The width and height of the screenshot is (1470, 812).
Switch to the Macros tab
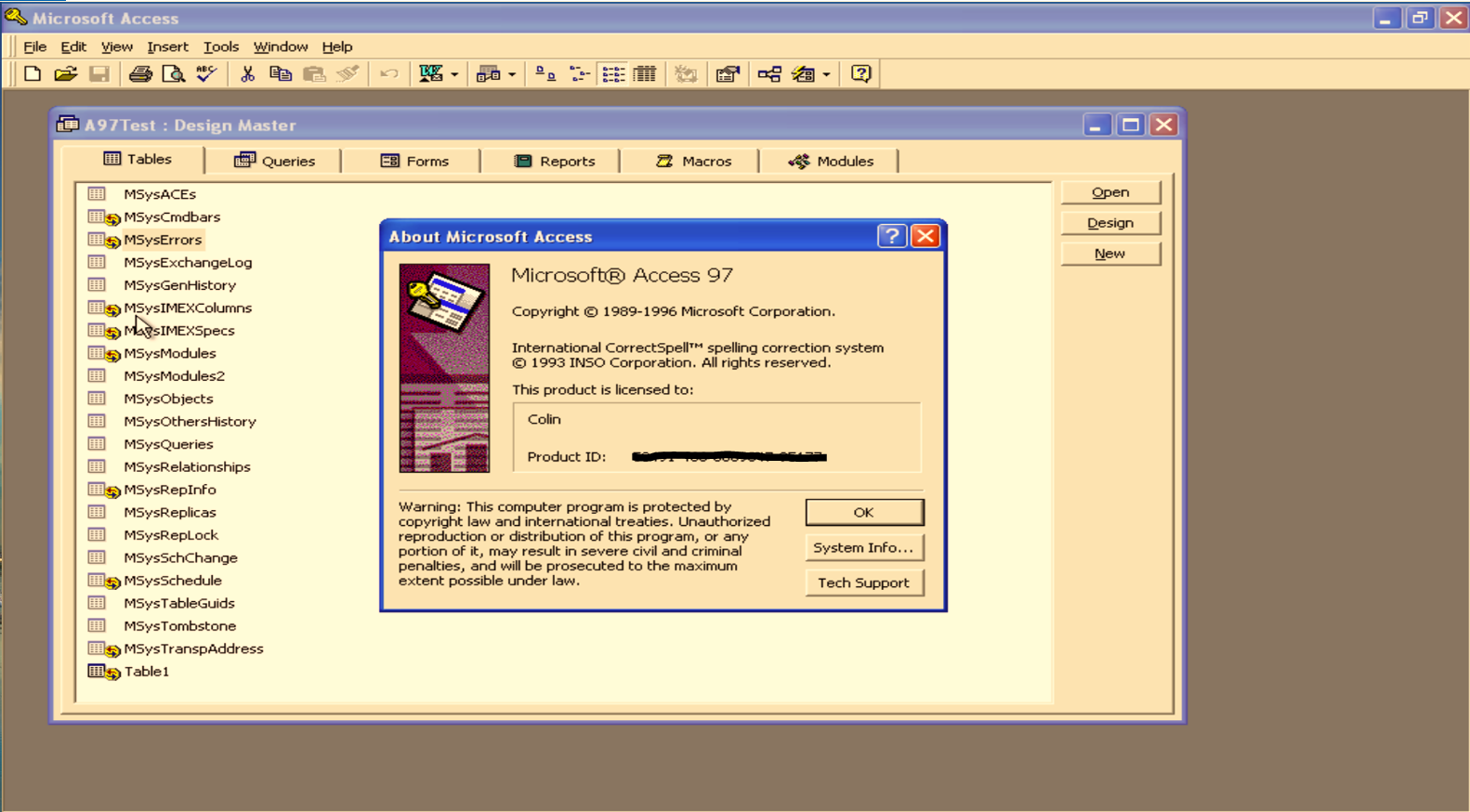[x=692, y=161]
